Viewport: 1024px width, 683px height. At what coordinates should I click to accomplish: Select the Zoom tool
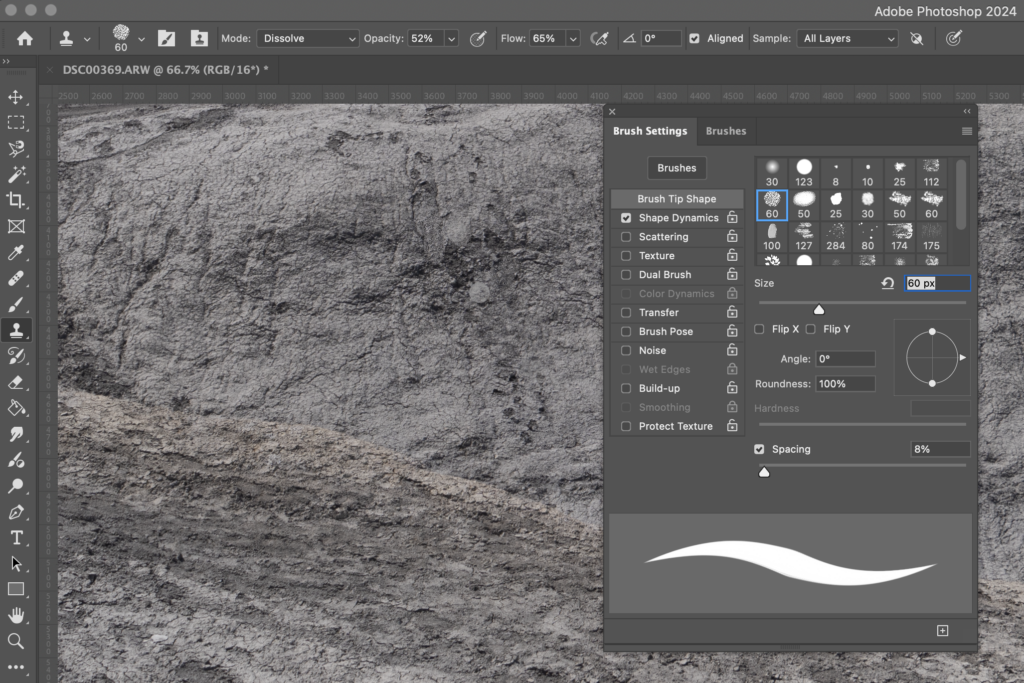[x=16, y=641]
